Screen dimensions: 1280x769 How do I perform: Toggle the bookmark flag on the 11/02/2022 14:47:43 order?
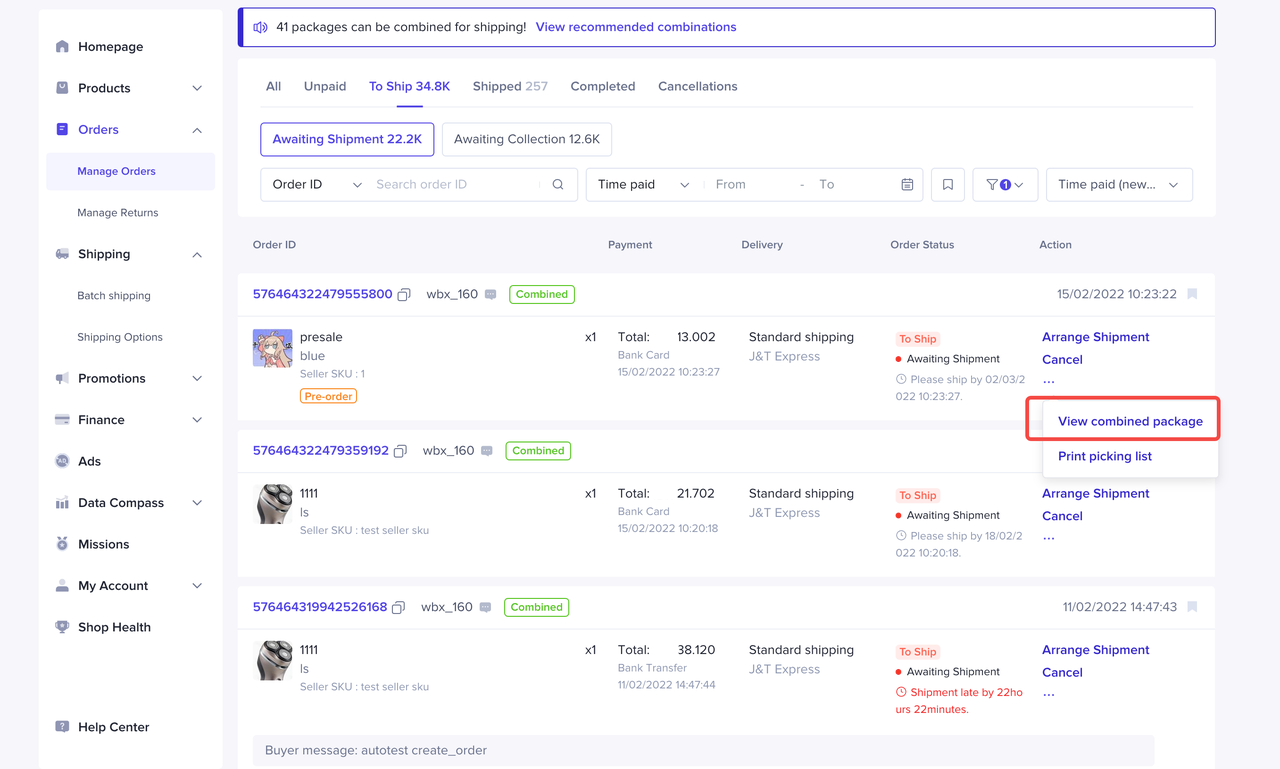(x=1192, y=607)
